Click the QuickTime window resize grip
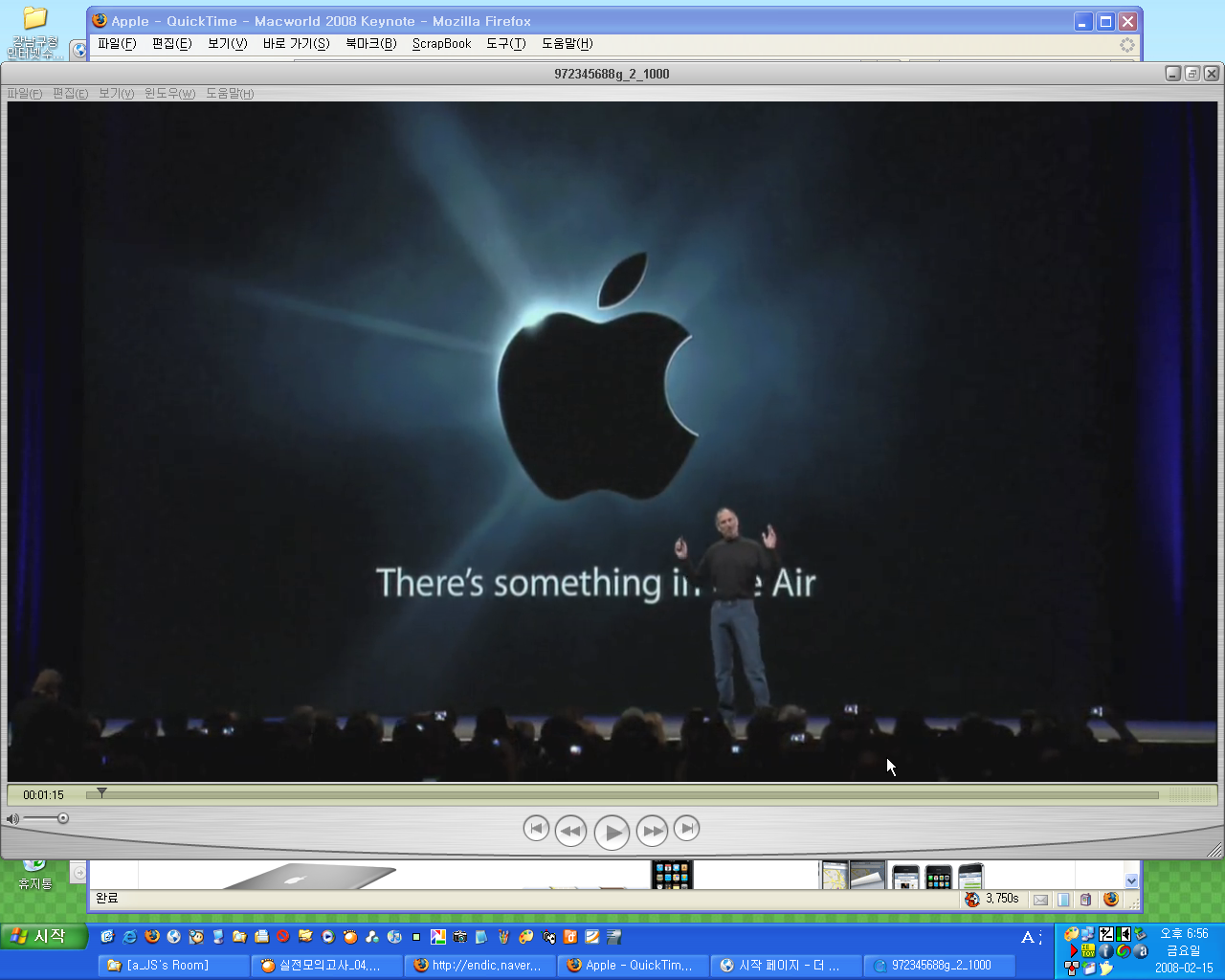 1214,849
